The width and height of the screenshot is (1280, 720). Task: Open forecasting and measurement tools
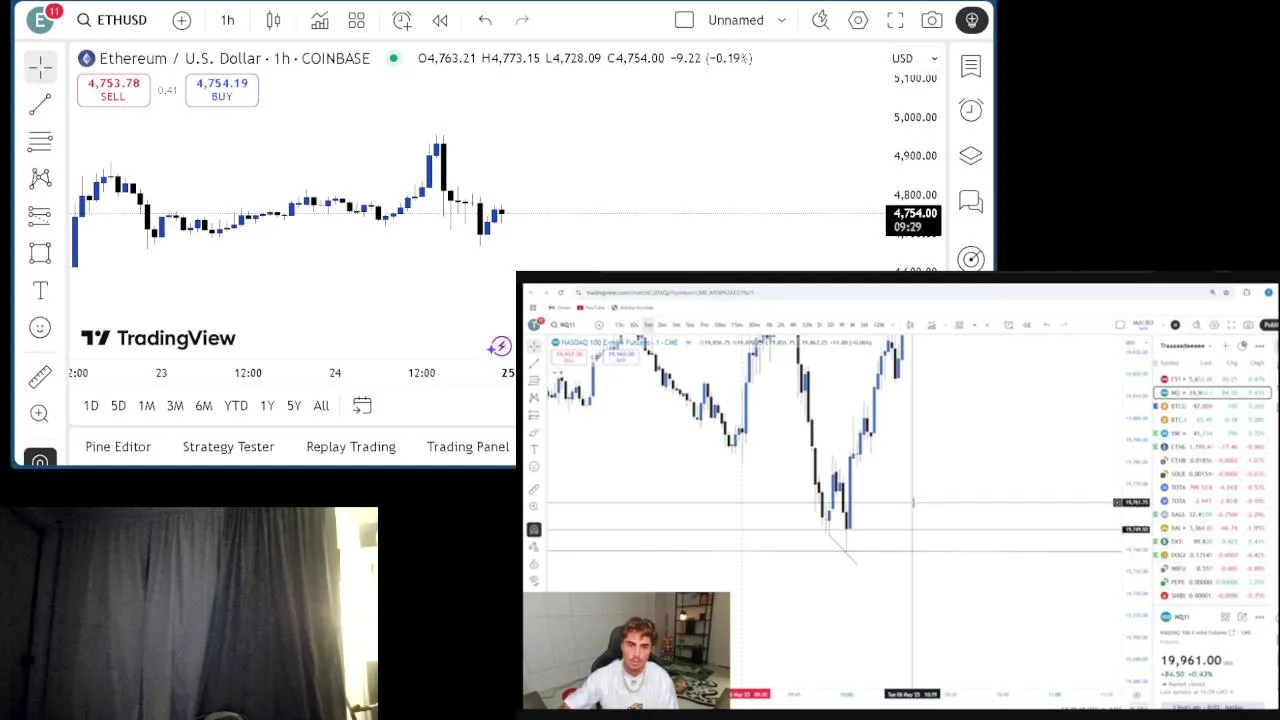[40, 215]
